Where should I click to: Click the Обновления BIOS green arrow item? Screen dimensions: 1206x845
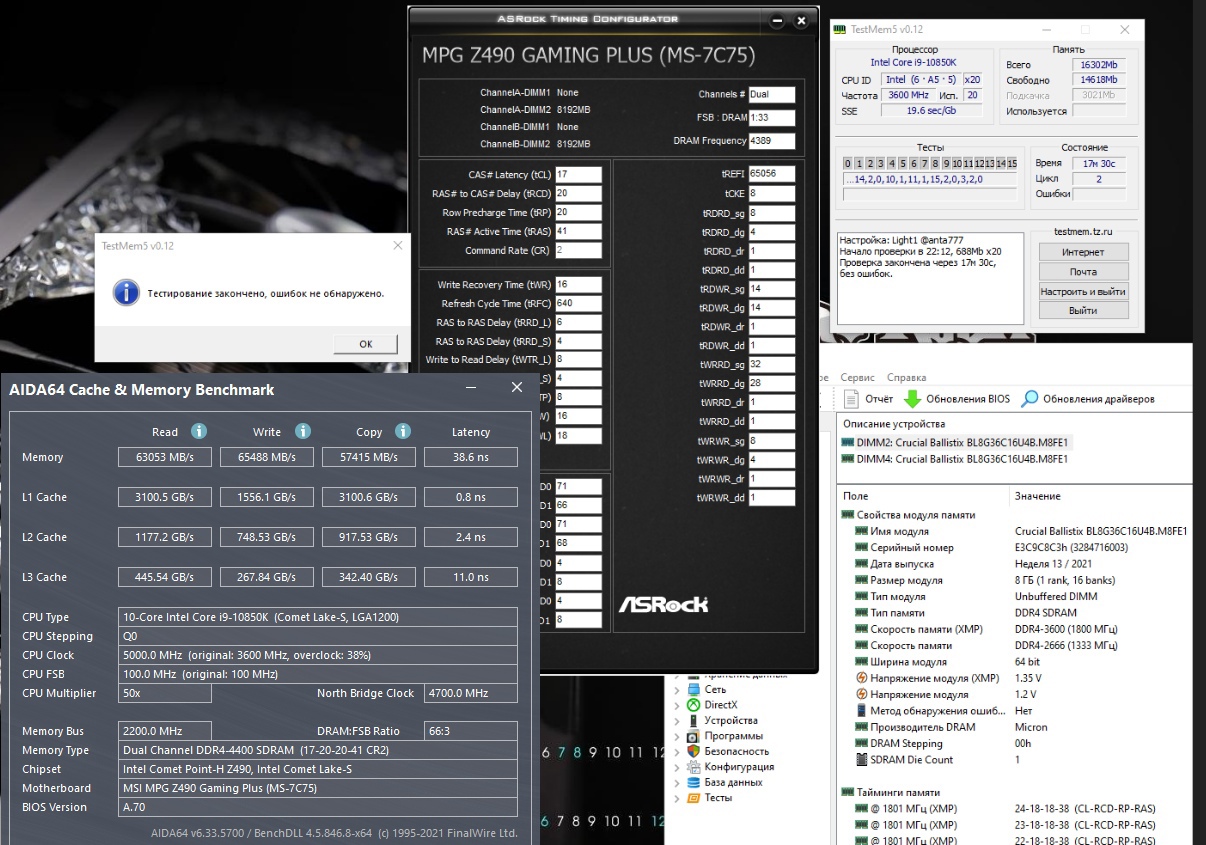956,399
